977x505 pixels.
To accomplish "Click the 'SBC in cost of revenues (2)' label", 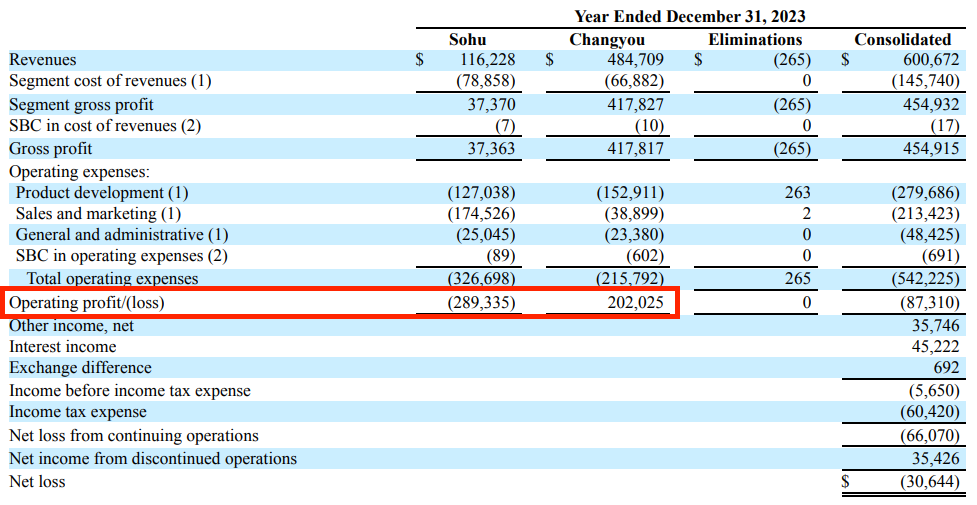I will [105, 126].
